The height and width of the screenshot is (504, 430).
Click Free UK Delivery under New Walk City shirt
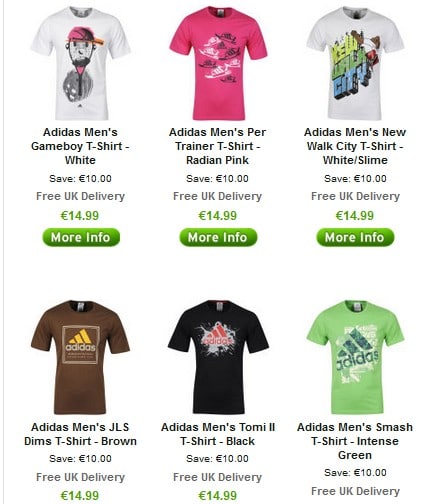[355, 196]
